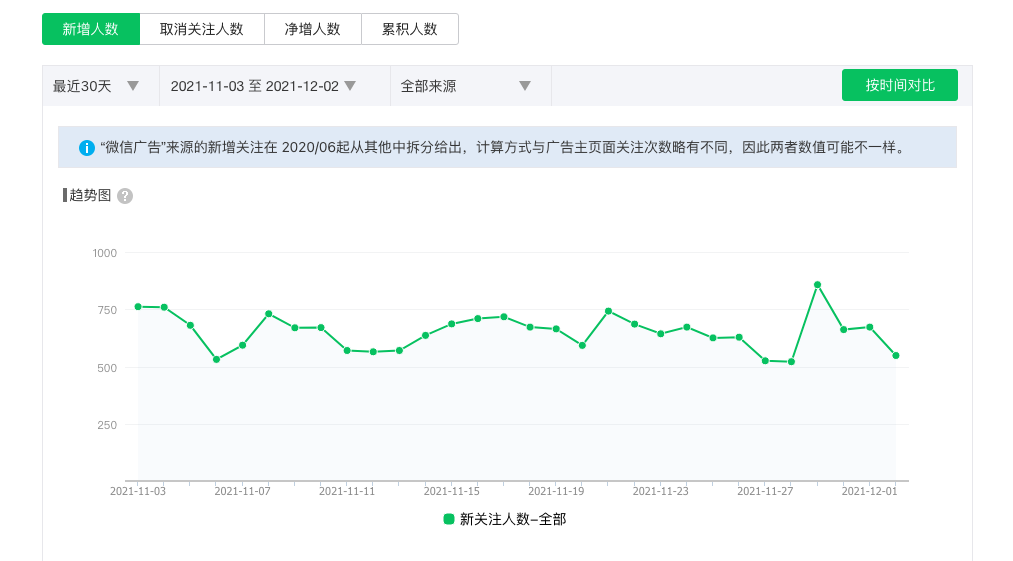1013x561 pixels.
Task: Click the arrow icon next to 全部来源
Action: (525, 86)
